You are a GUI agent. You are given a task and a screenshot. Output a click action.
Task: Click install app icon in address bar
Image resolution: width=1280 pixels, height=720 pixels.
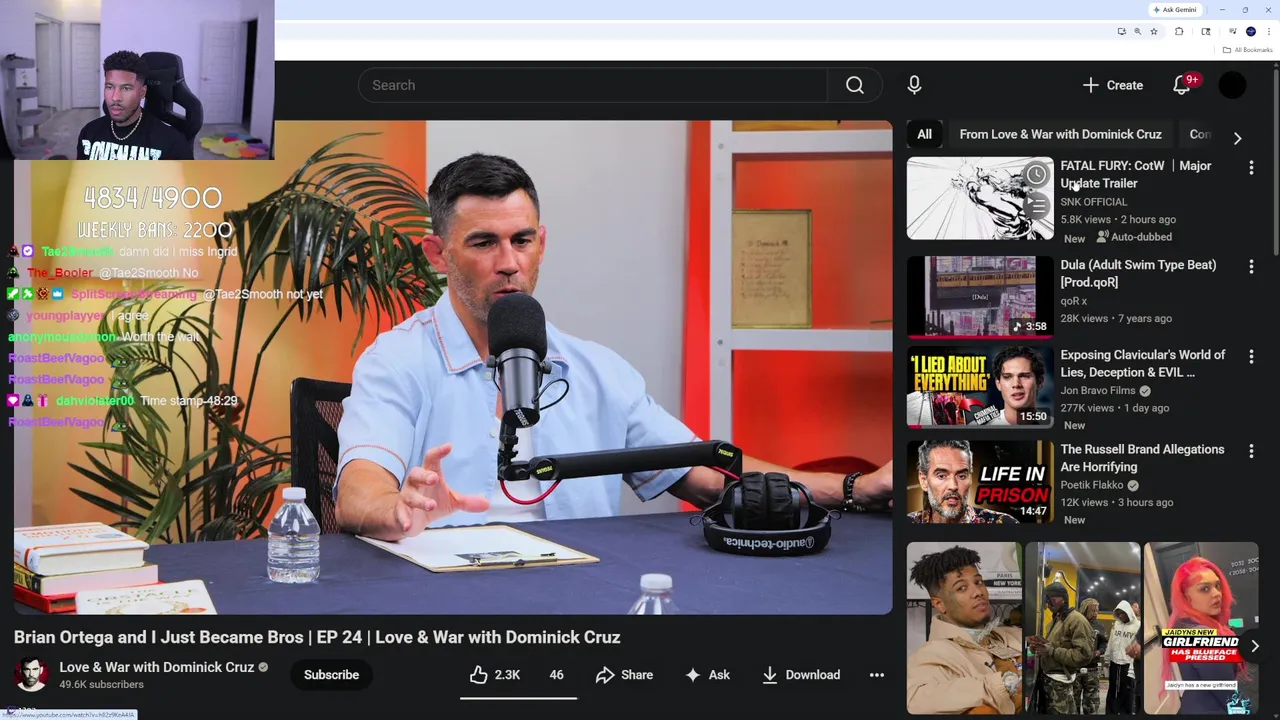click(1121, 32)
